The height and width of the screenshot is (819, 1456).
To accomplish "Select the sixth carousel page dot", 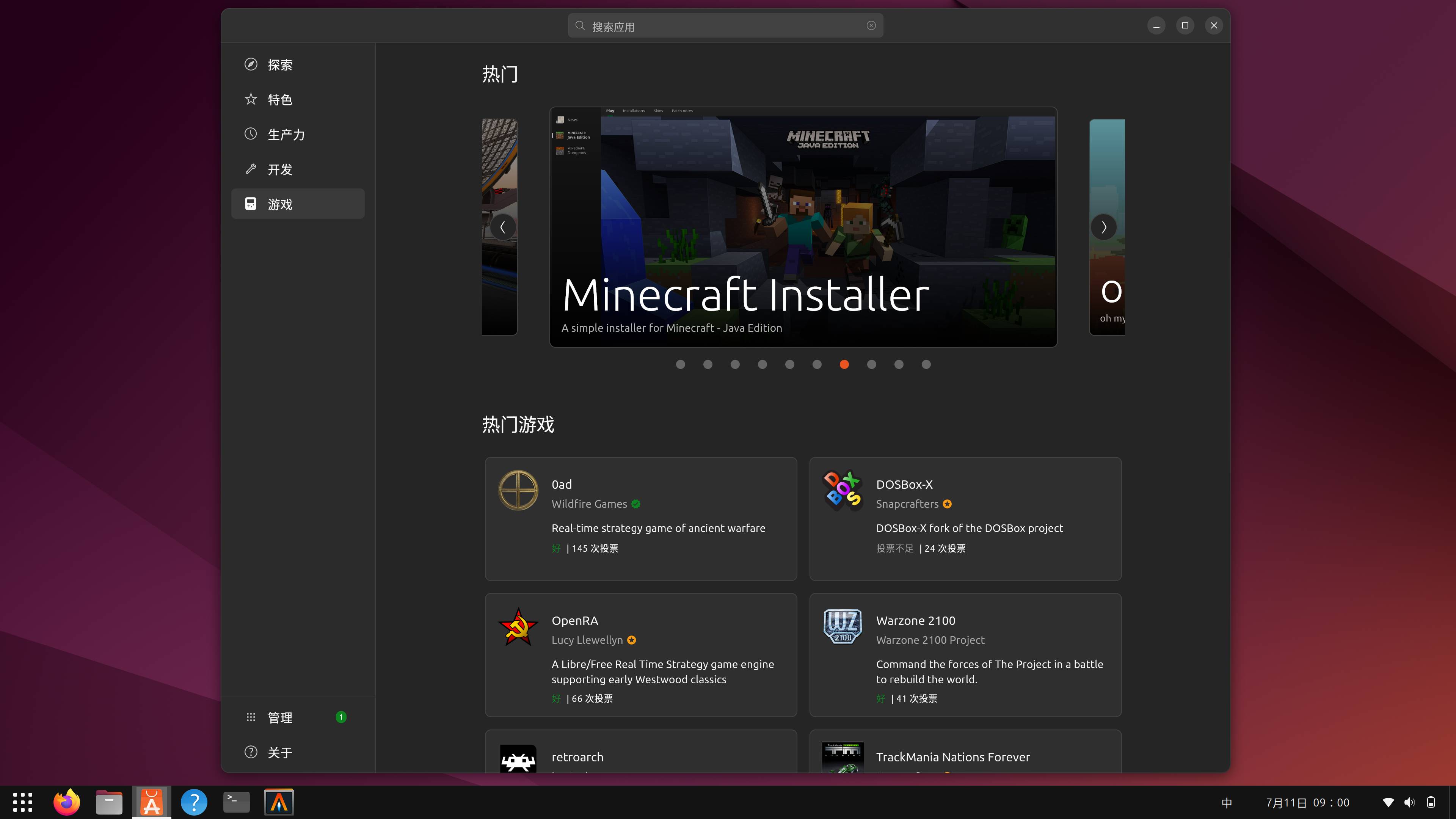I will [x=817, y=364].
